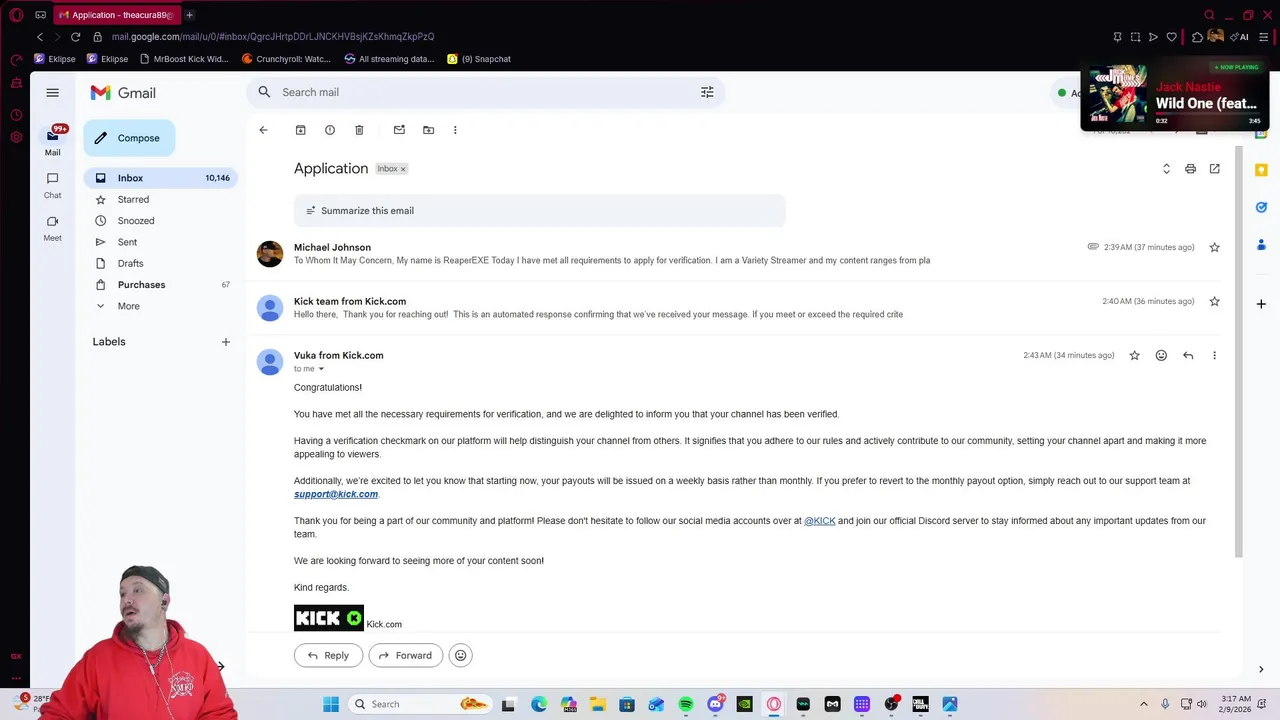Open the Opera easy setup menu icon
1280x720 pixels.
click(x=1264, y=37)
